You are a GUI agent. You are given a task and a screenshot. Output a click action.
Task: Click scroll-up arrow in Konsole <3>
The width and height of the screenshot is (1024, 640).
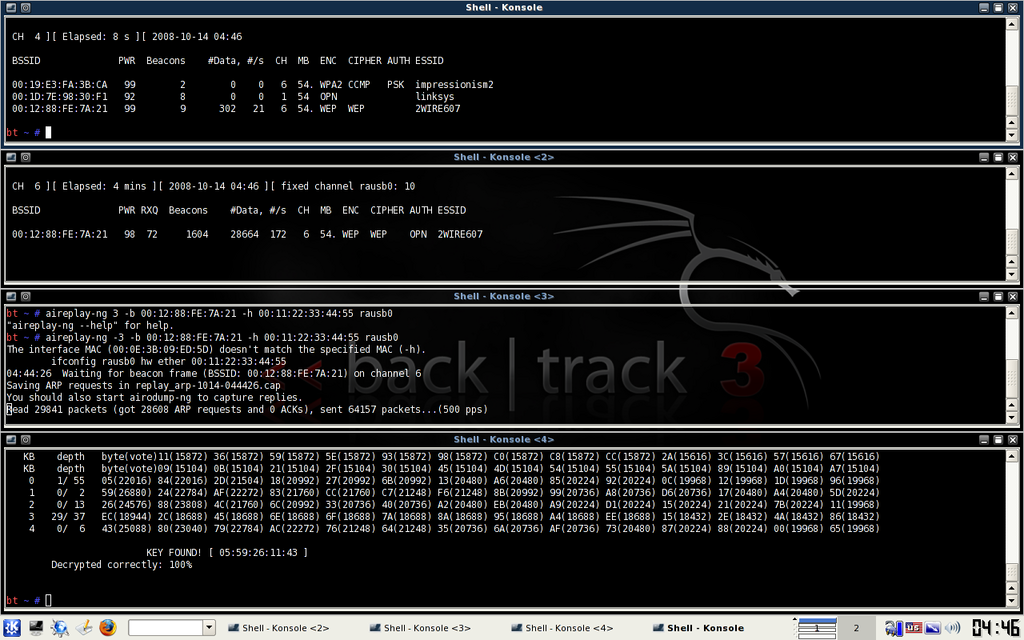(1012, 312)
